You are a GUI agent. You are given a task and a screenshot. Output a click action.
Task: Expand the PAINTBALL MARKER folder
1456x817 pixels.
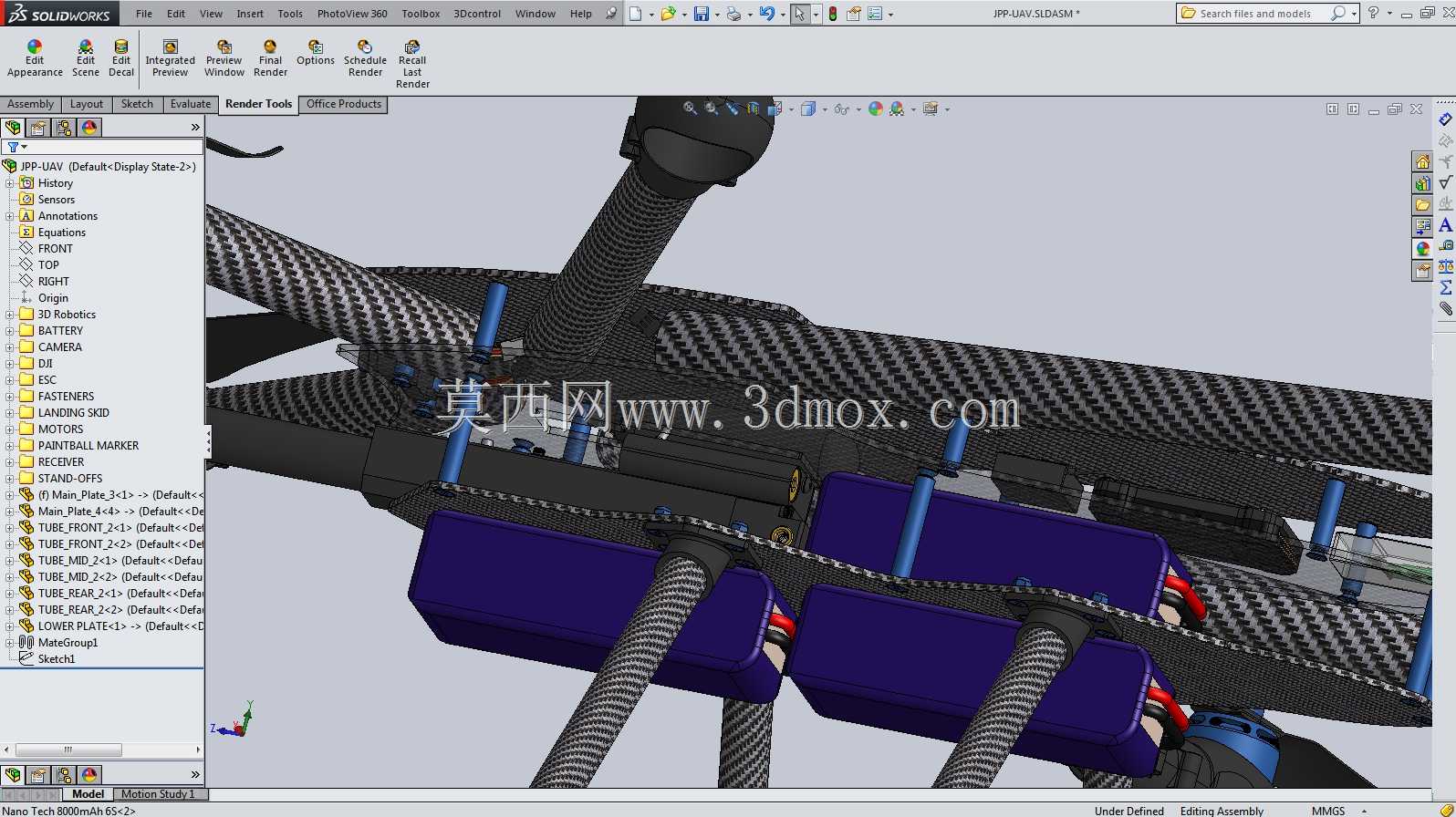[x=10, y=446]
